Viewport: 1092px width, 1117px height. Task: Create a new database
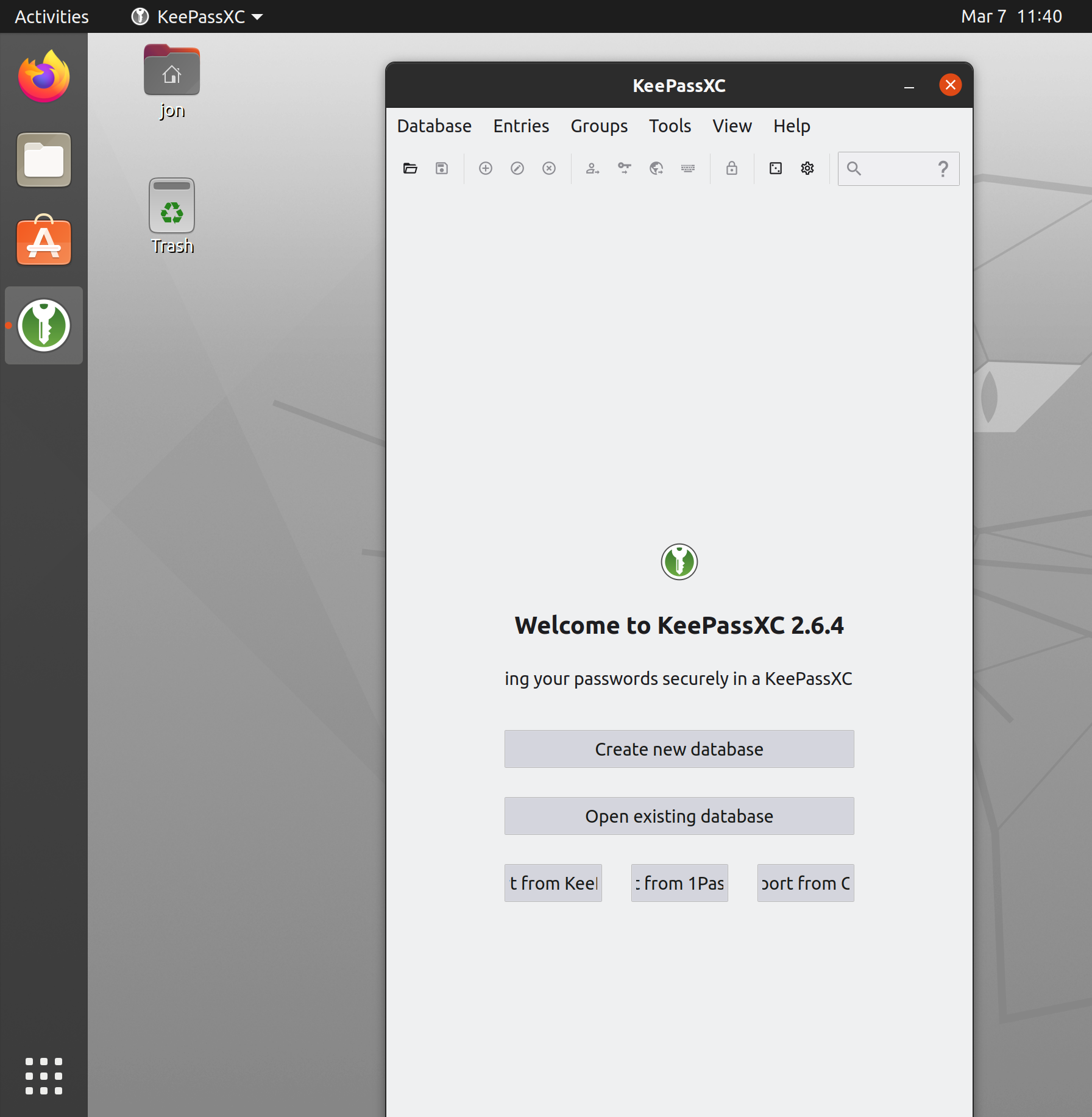(x=679, y=749)
